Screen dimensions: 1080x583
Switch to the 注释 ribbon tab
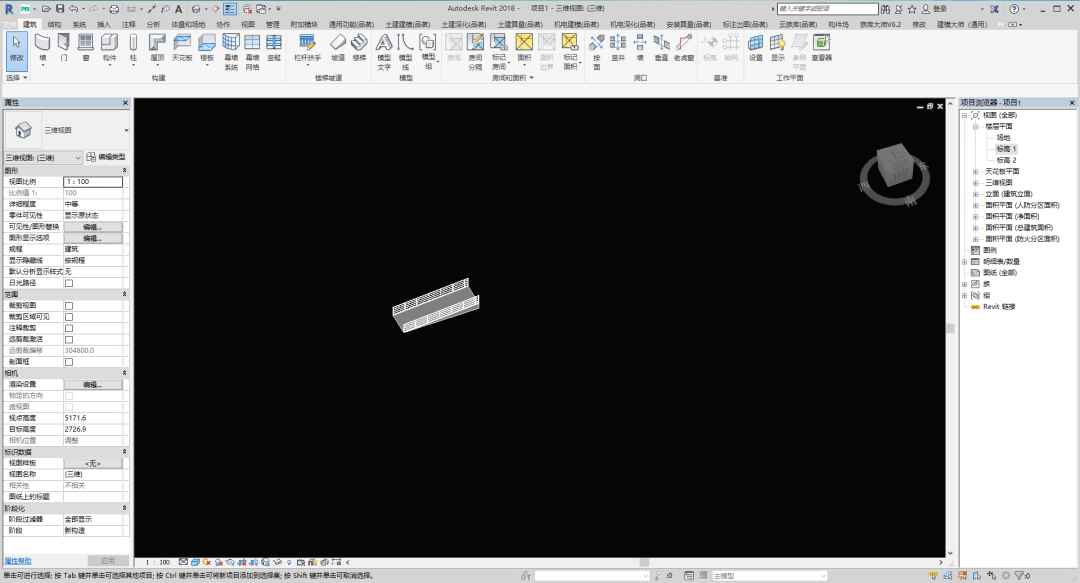click(x=129, y=24)
